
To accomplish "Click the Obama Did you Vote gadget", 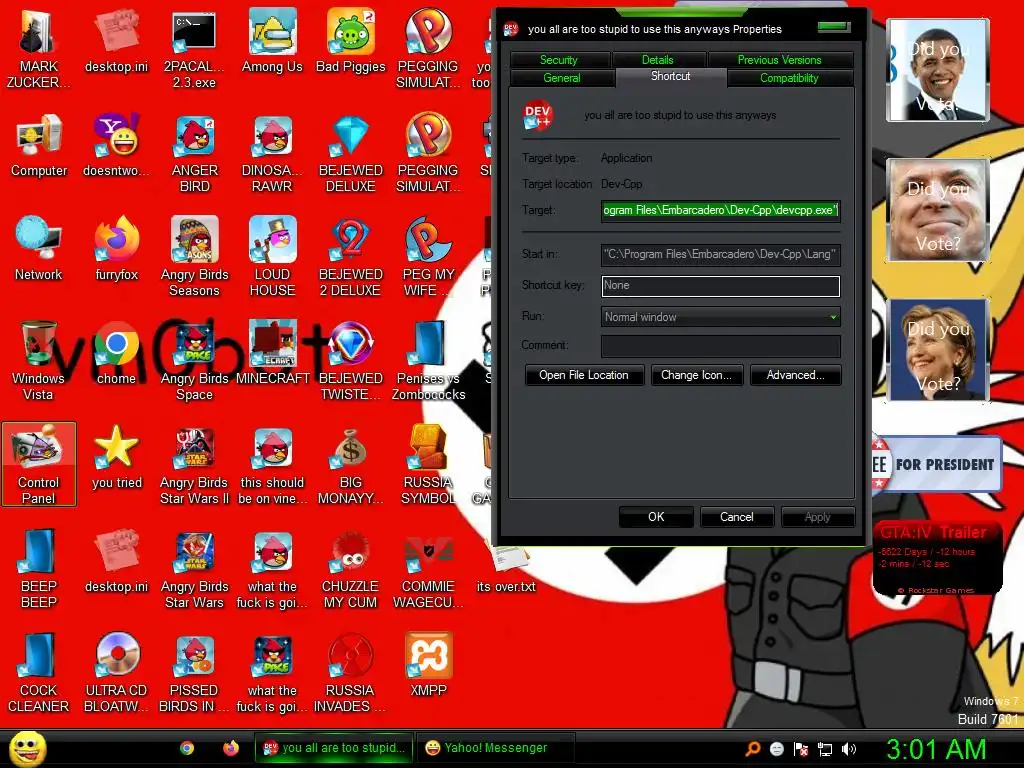I will (938, 70).
